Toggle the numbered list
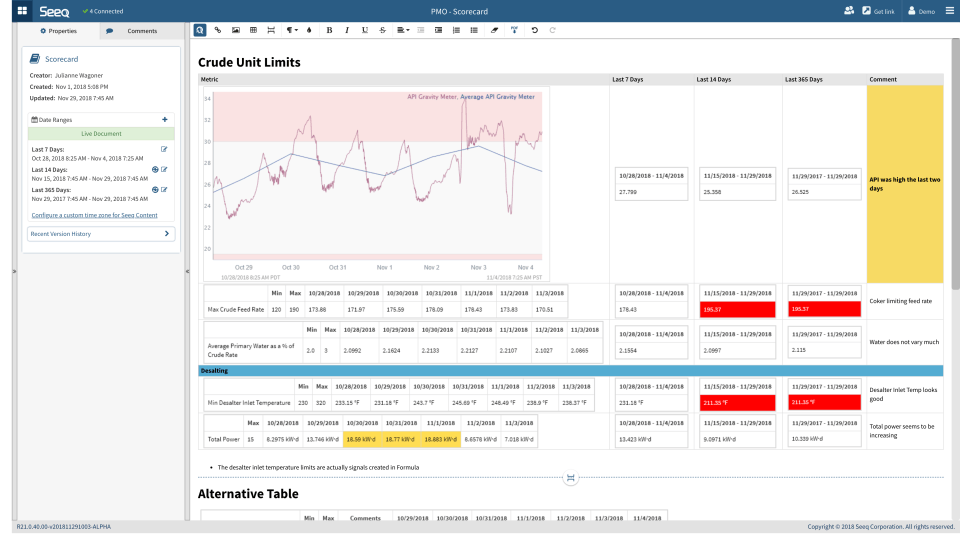The width and height of the screenshot is (960, 547). (456, 30)
